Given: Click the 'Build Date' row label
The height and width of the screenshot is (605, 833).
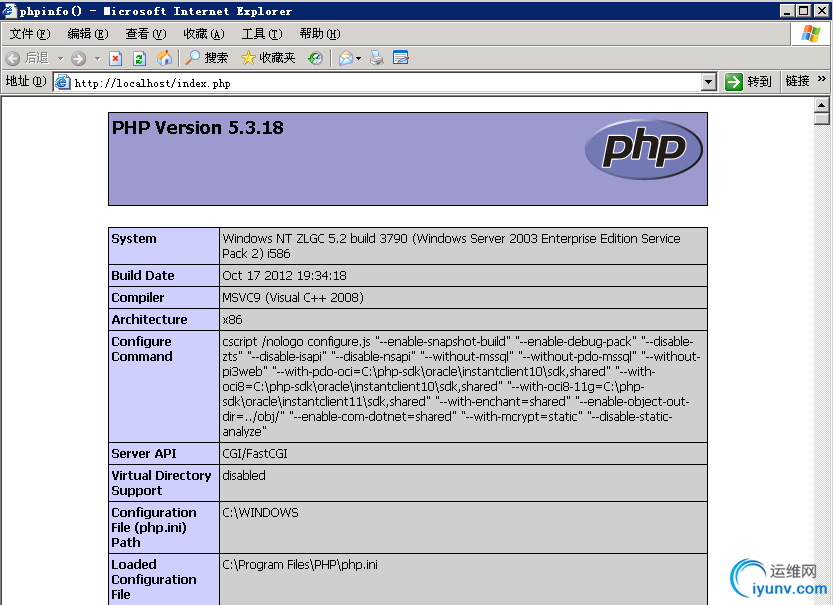Looking at the screenshot, I should point(143,276).
